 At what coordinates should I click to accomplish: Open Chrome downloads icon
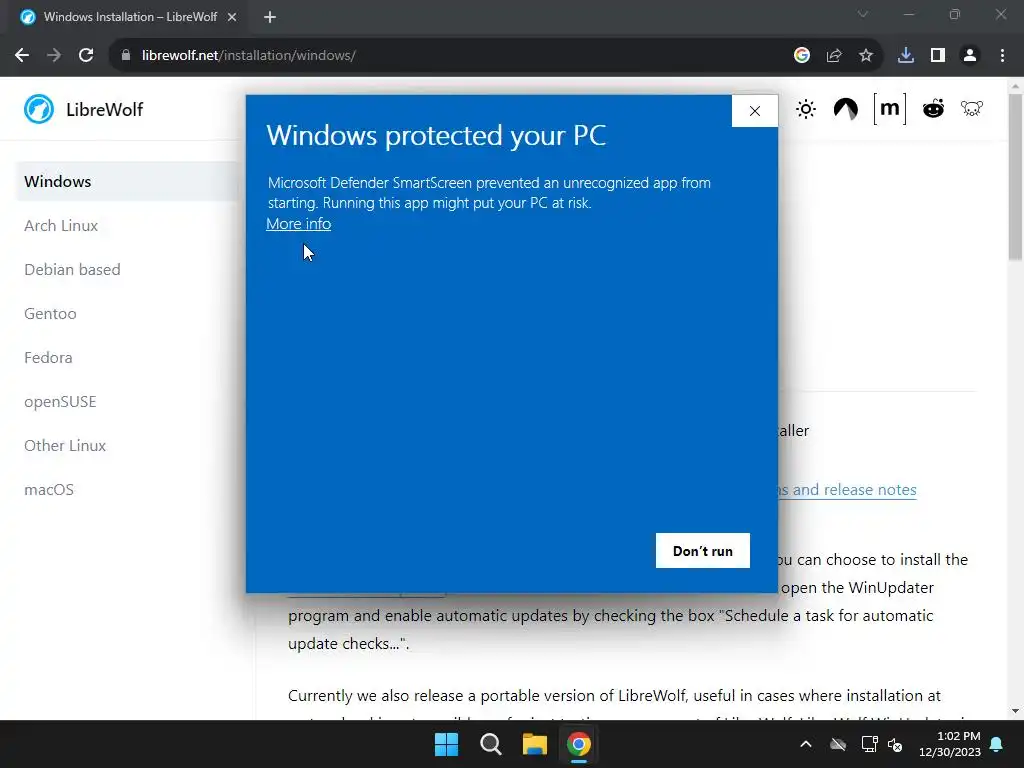pos(906,56)
